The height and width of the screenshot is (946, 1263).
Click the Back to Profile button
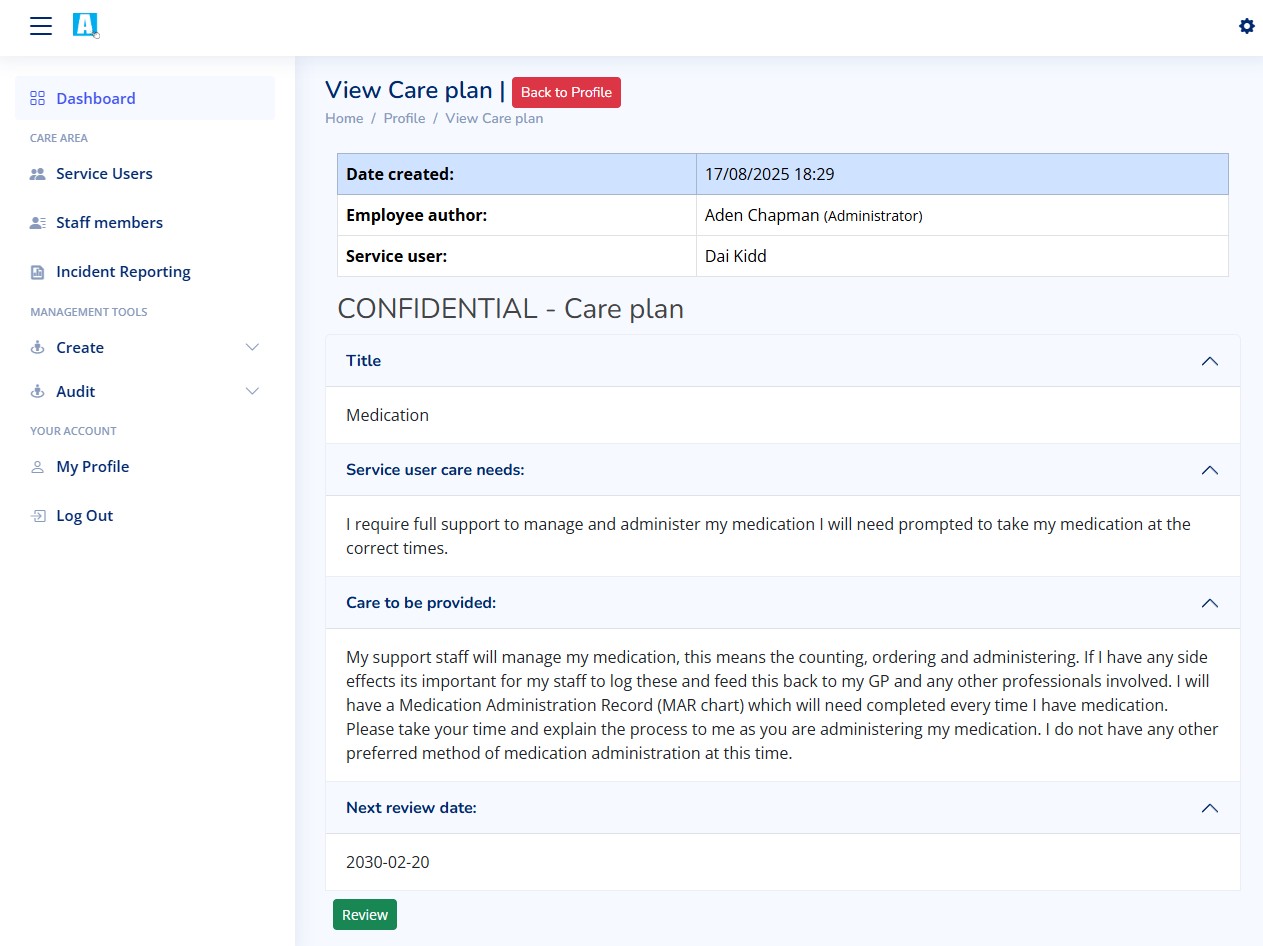566,92
